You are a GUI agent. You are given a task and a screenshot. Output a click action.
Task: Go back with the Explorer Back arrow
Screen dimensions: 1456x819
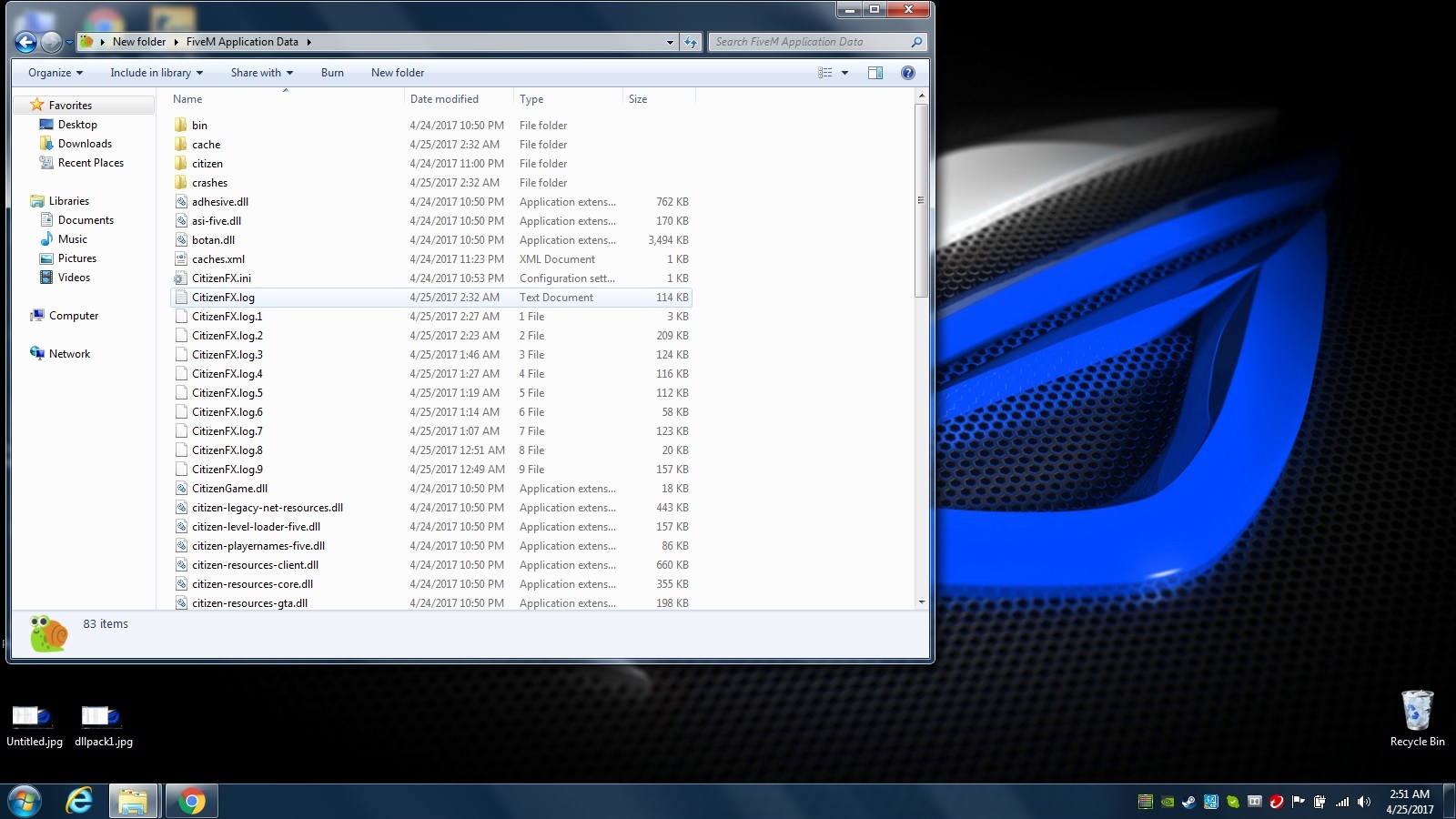click(x=25, y=42)
